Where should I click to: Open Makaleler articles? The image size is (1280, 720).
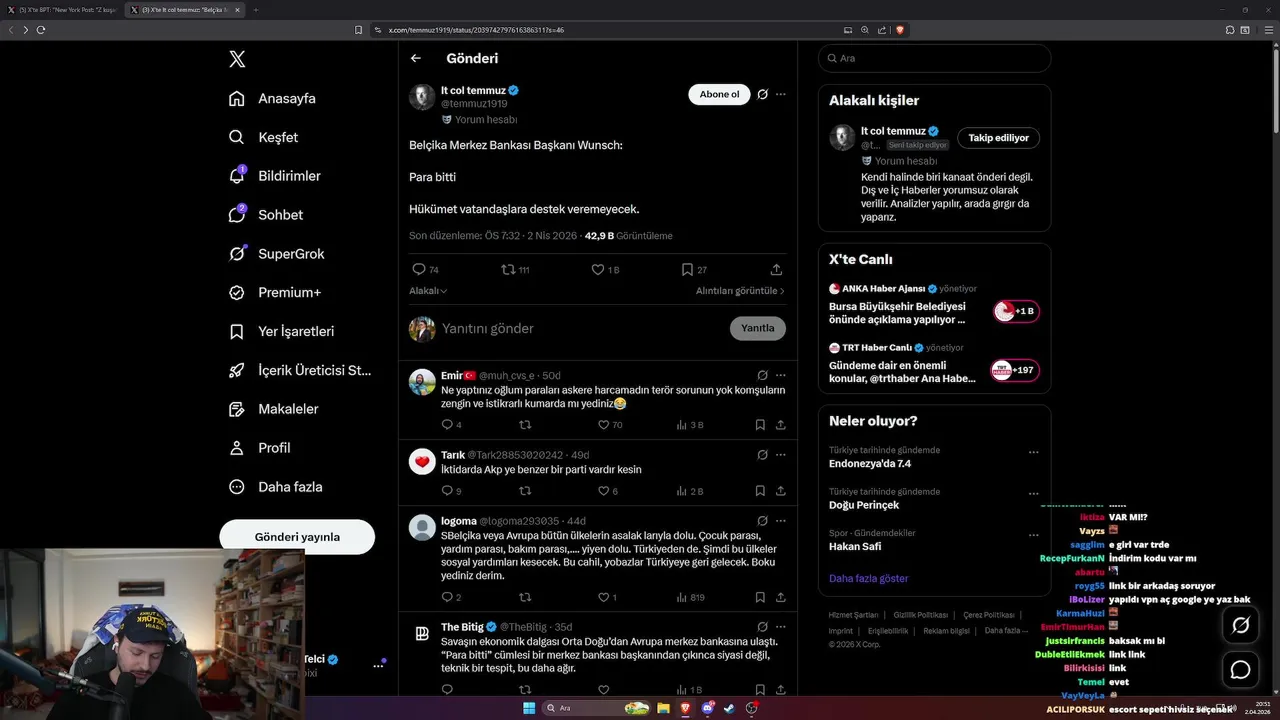(x=274, y=409)
